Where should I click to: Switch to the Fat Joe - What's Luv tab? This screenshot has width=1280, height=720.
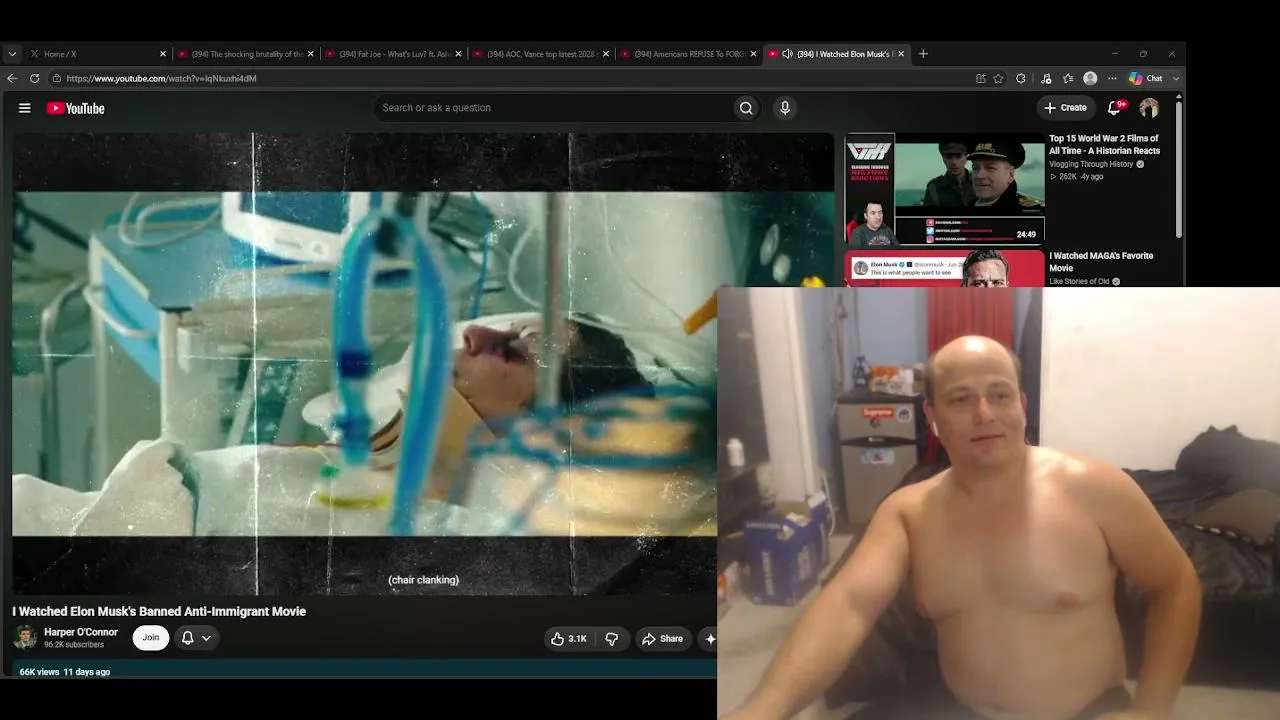tap(393, 54)
